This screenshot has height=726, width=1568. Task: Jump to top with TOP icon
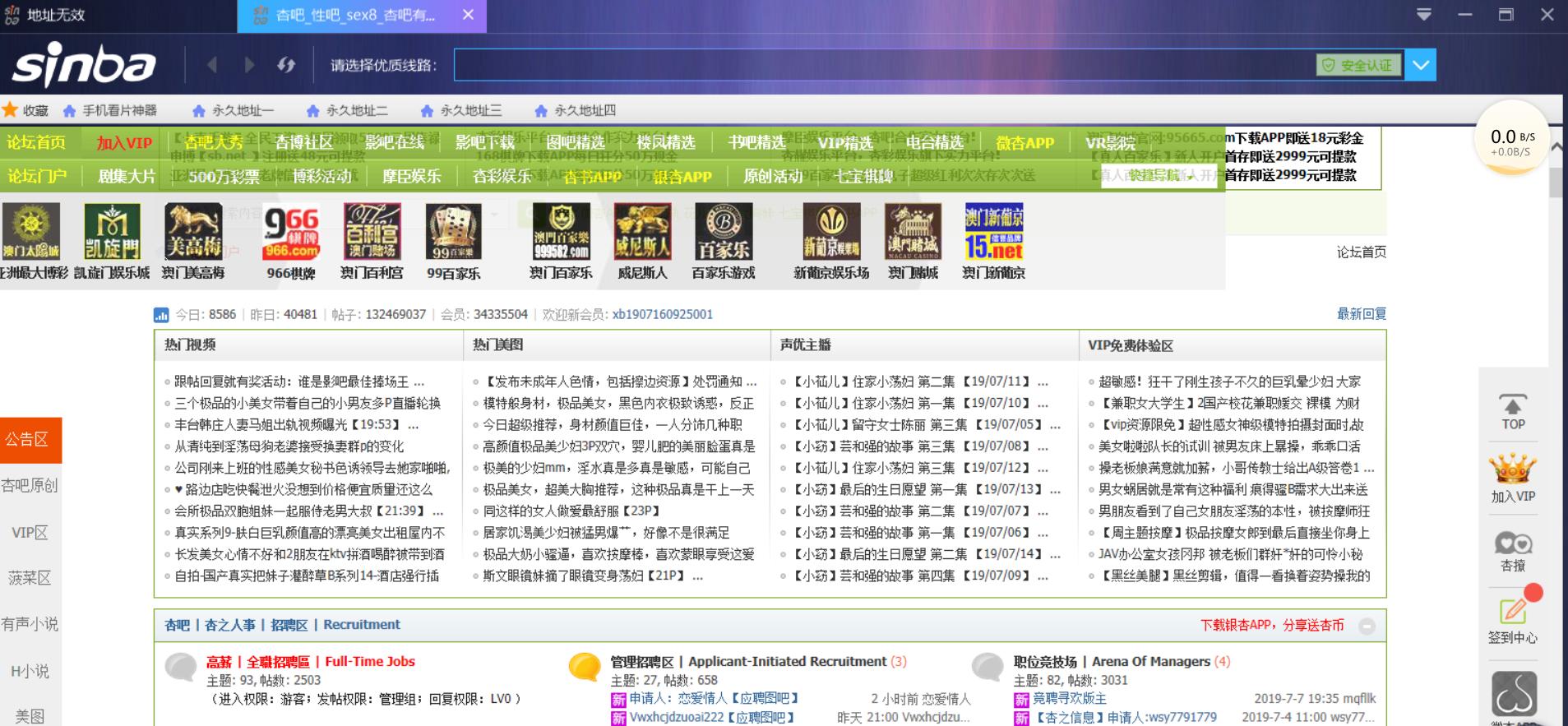click(1513, 412)
